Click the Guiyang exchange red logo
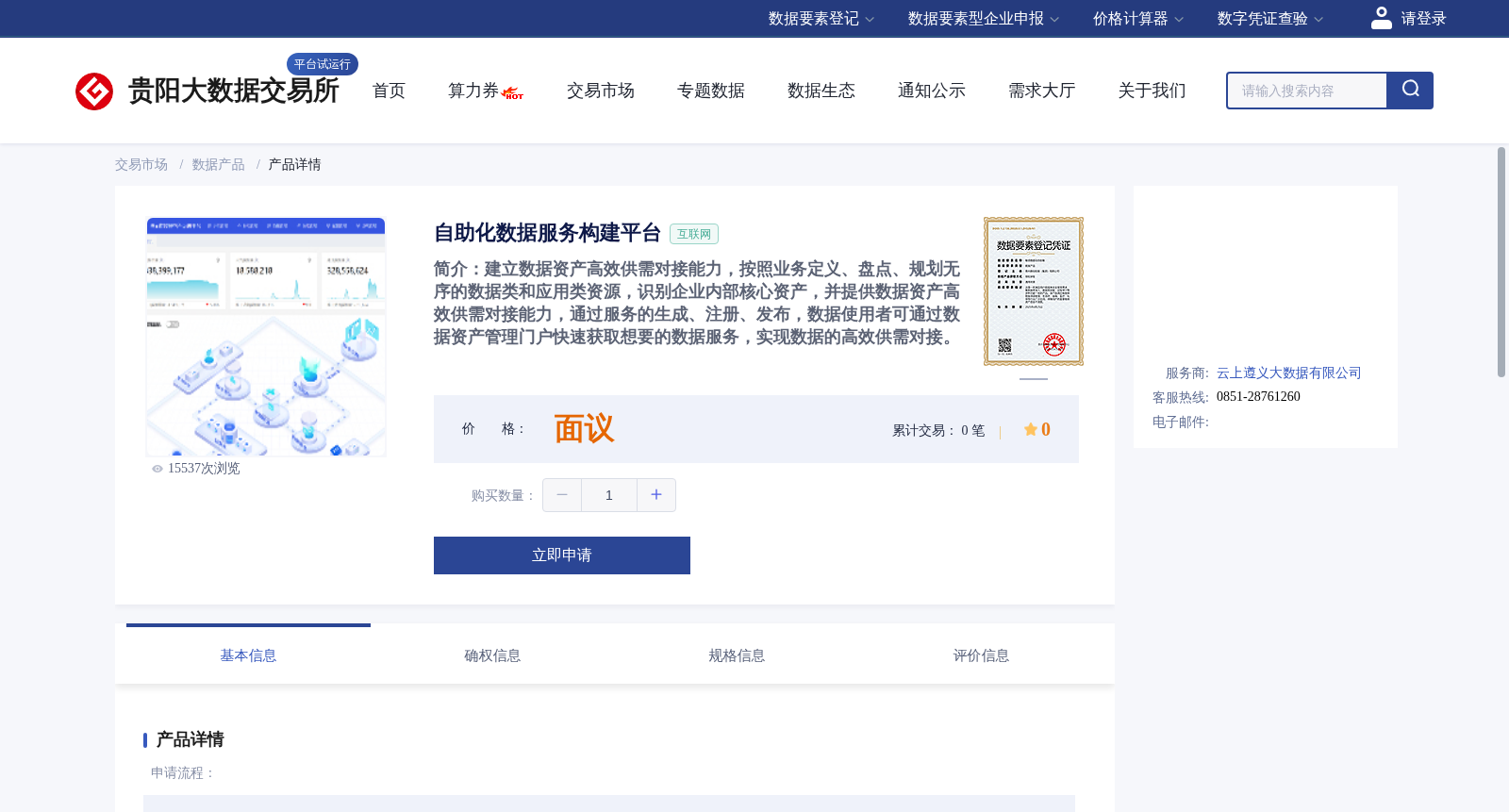1509x812 pixels. pyautogui.click(x=94, y=91)
